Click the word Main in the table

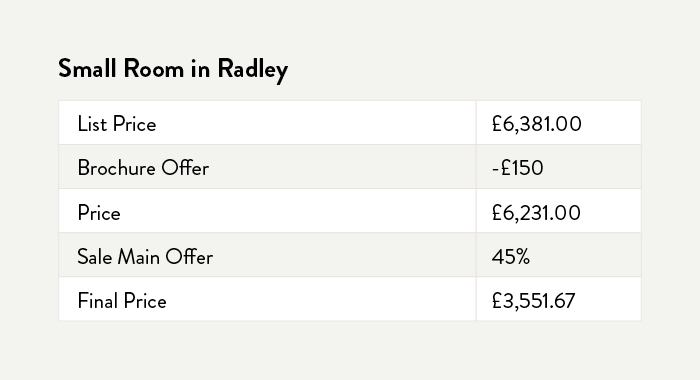[138, 257]
